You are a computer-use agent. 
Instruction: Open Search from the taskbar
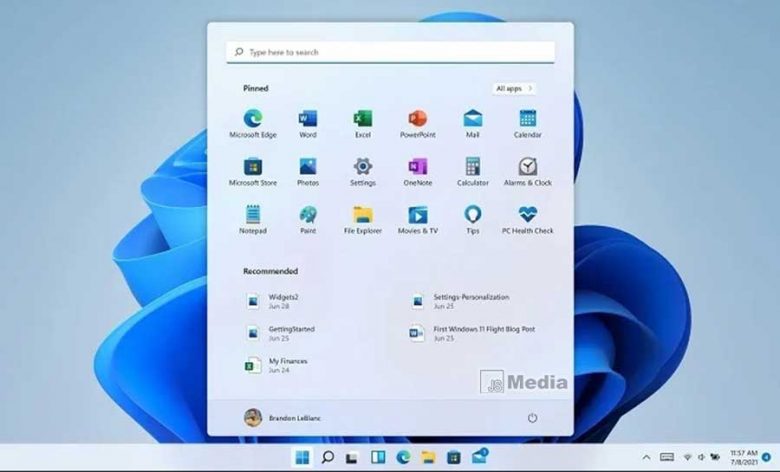point(327,457)
